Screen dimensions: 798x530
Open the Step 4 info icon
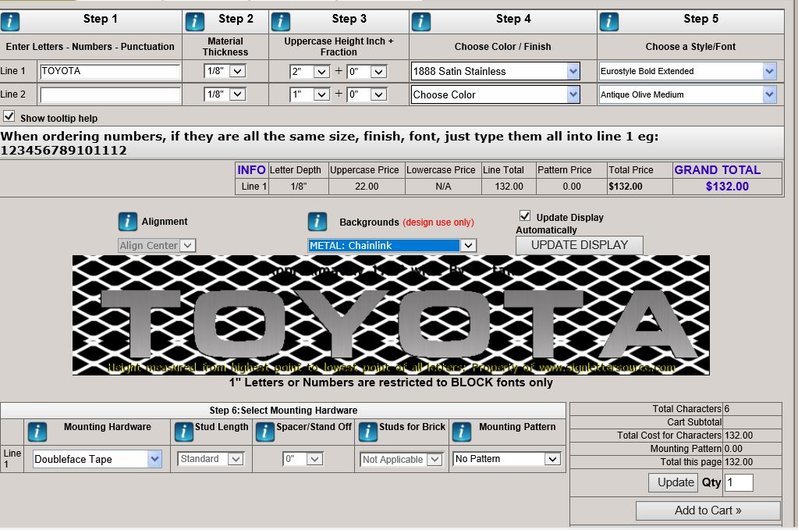pos(421,21)
